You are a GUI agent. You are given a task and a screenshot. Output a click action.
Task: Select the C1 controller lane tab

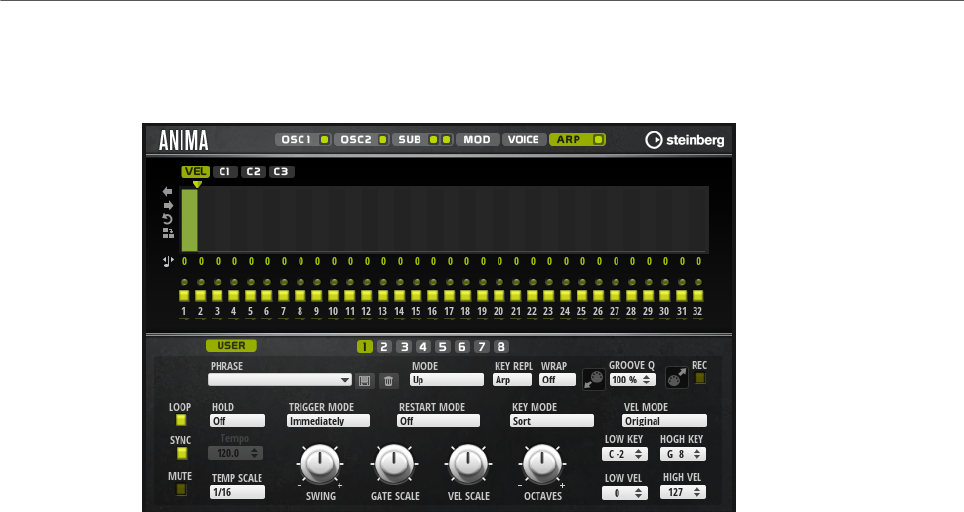224,171
